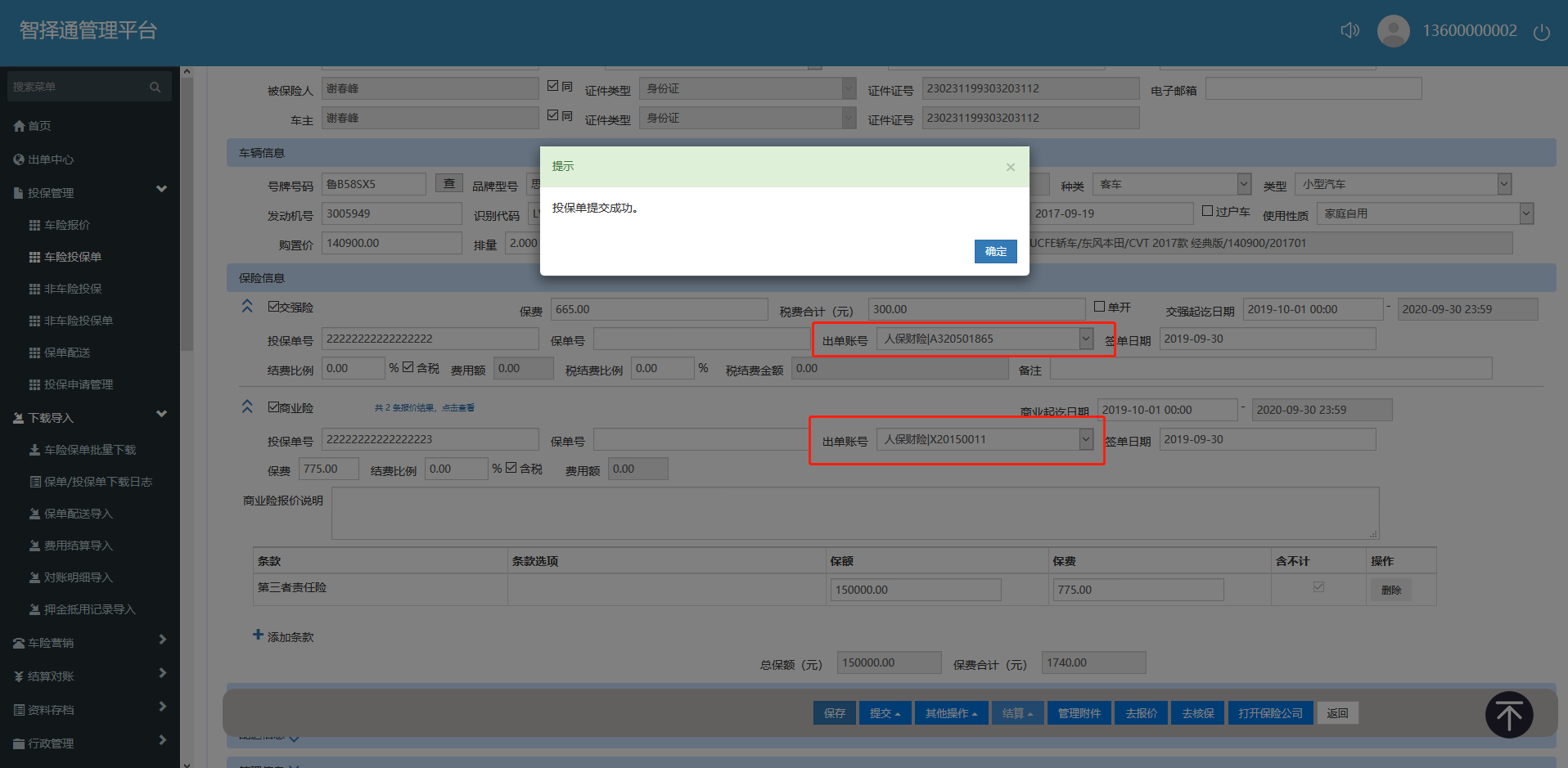The image size is (1568, 768).
Task: Click the power logout icon
Action: pyautogui.click(x=1541, y=32)
